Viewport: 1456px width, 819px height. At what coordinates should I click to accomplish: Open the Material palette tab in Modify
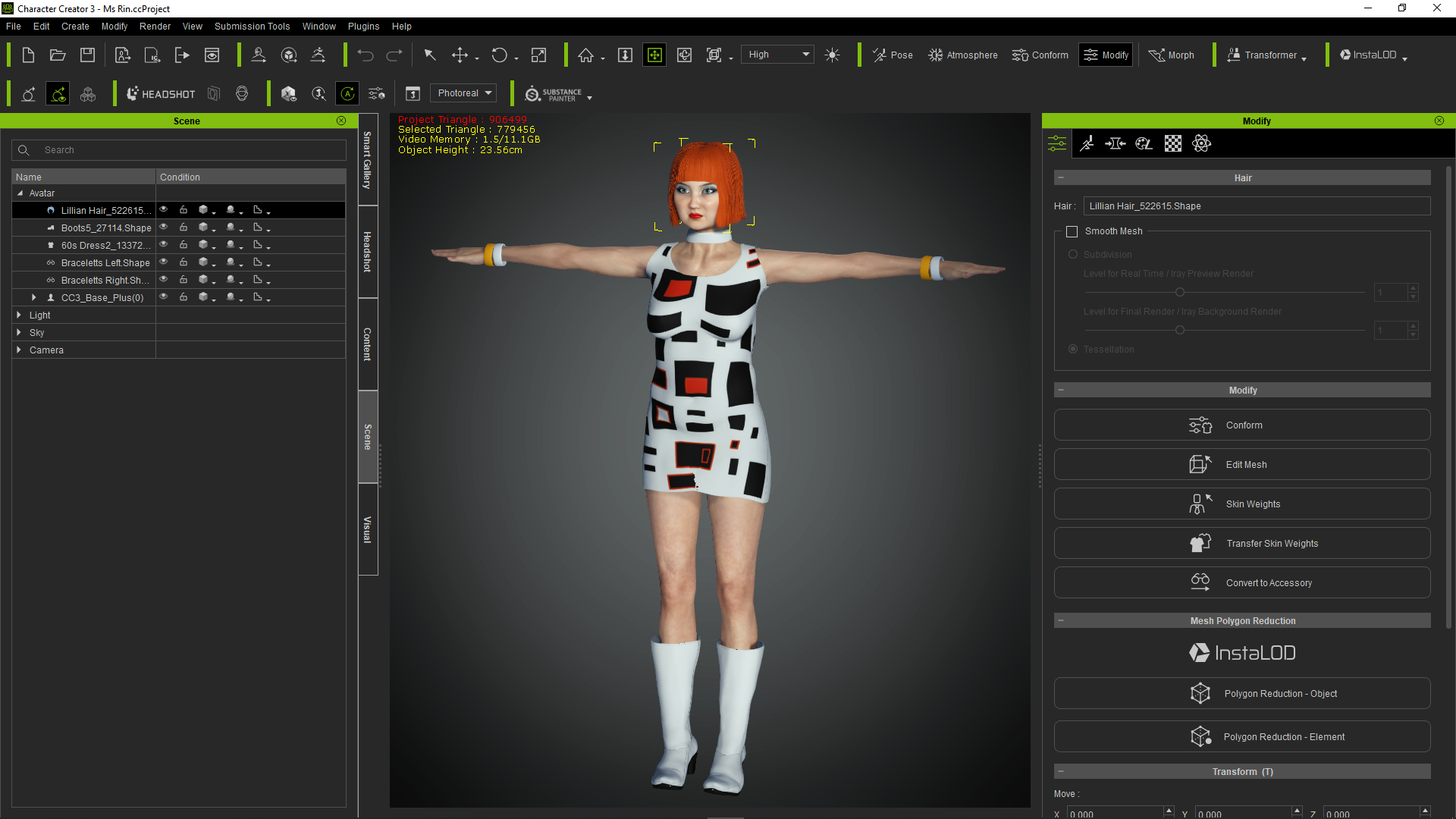pyautogui.click(x=1144, y=143)
